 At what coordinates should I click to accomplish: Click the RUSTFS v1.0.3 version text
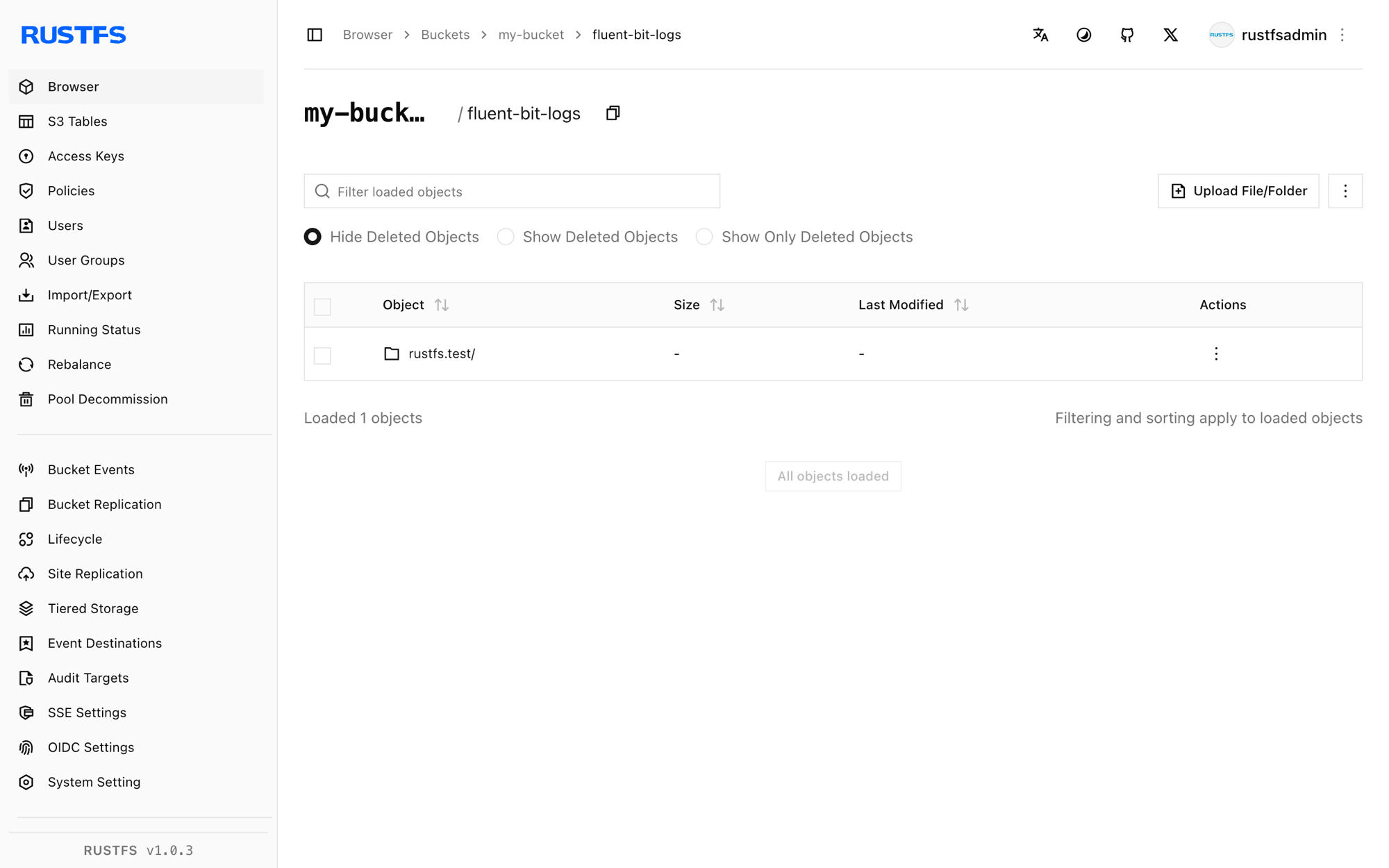coord(138,850)
